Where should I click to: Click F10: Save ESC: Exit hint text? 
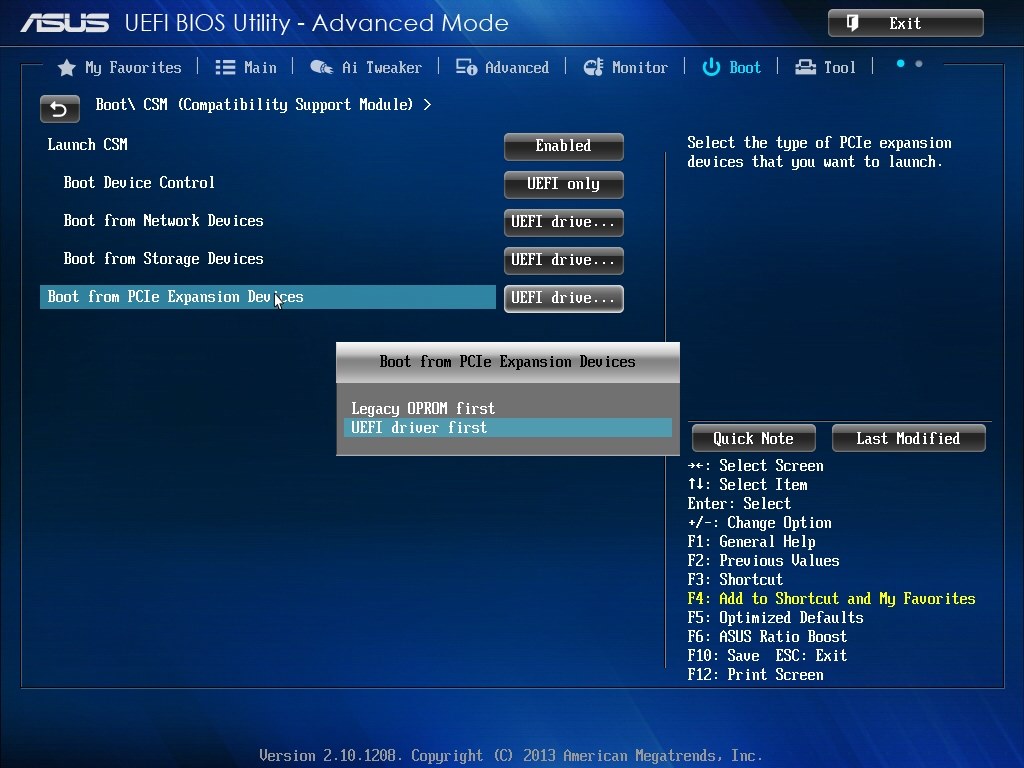[767, 656]
